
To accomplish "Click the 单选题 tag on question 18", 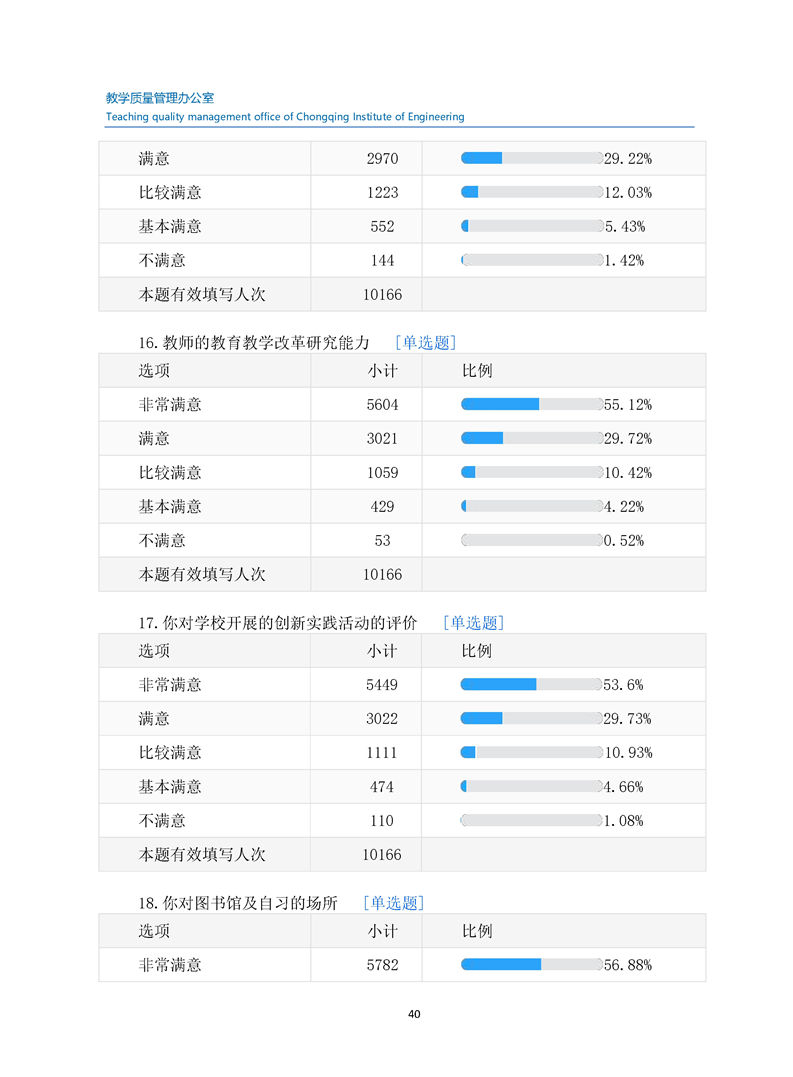I will pyautogui.click(x=393, y=903).
